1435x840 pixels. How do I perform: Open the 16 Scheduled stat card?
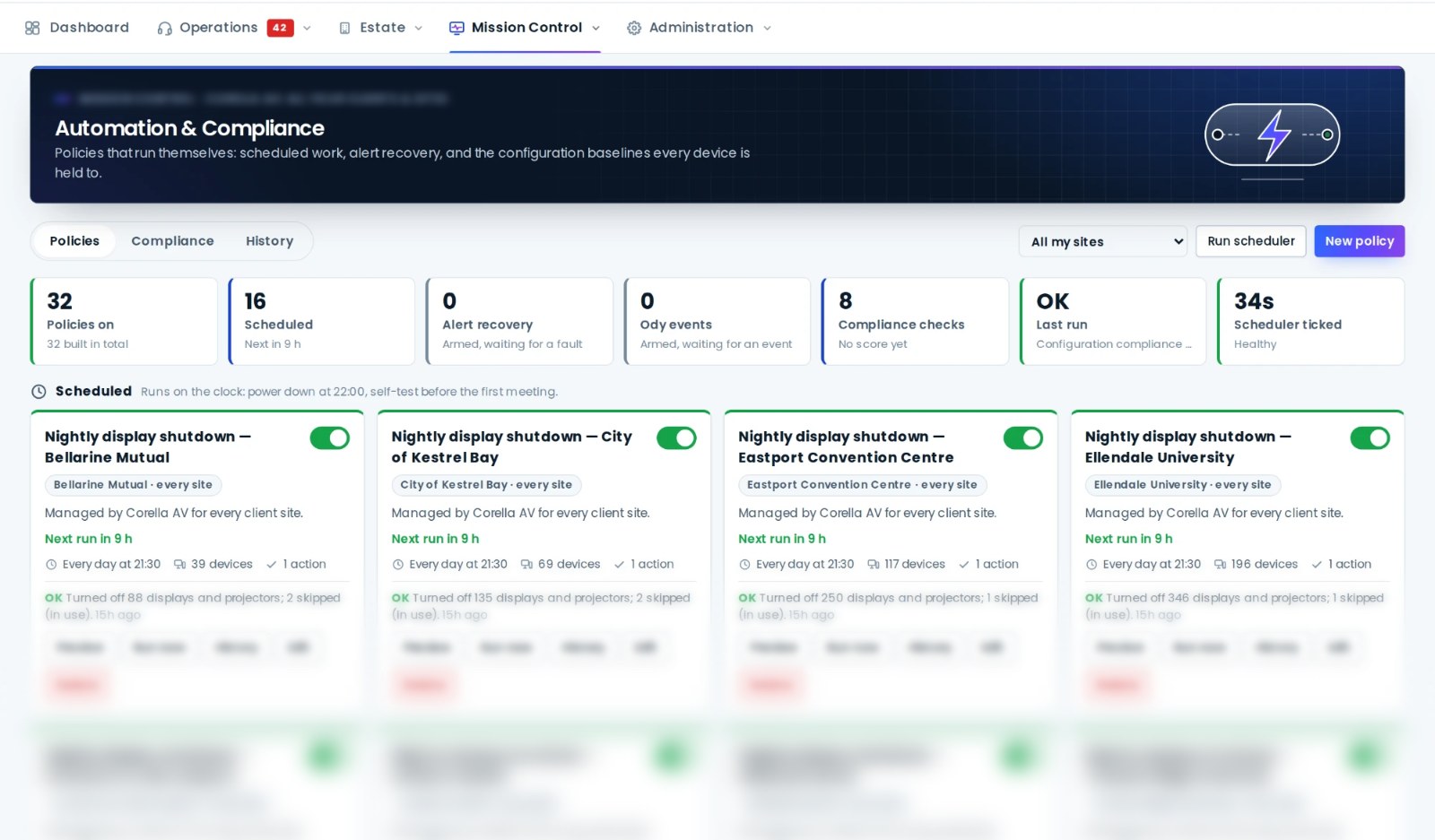coord(322,321)
